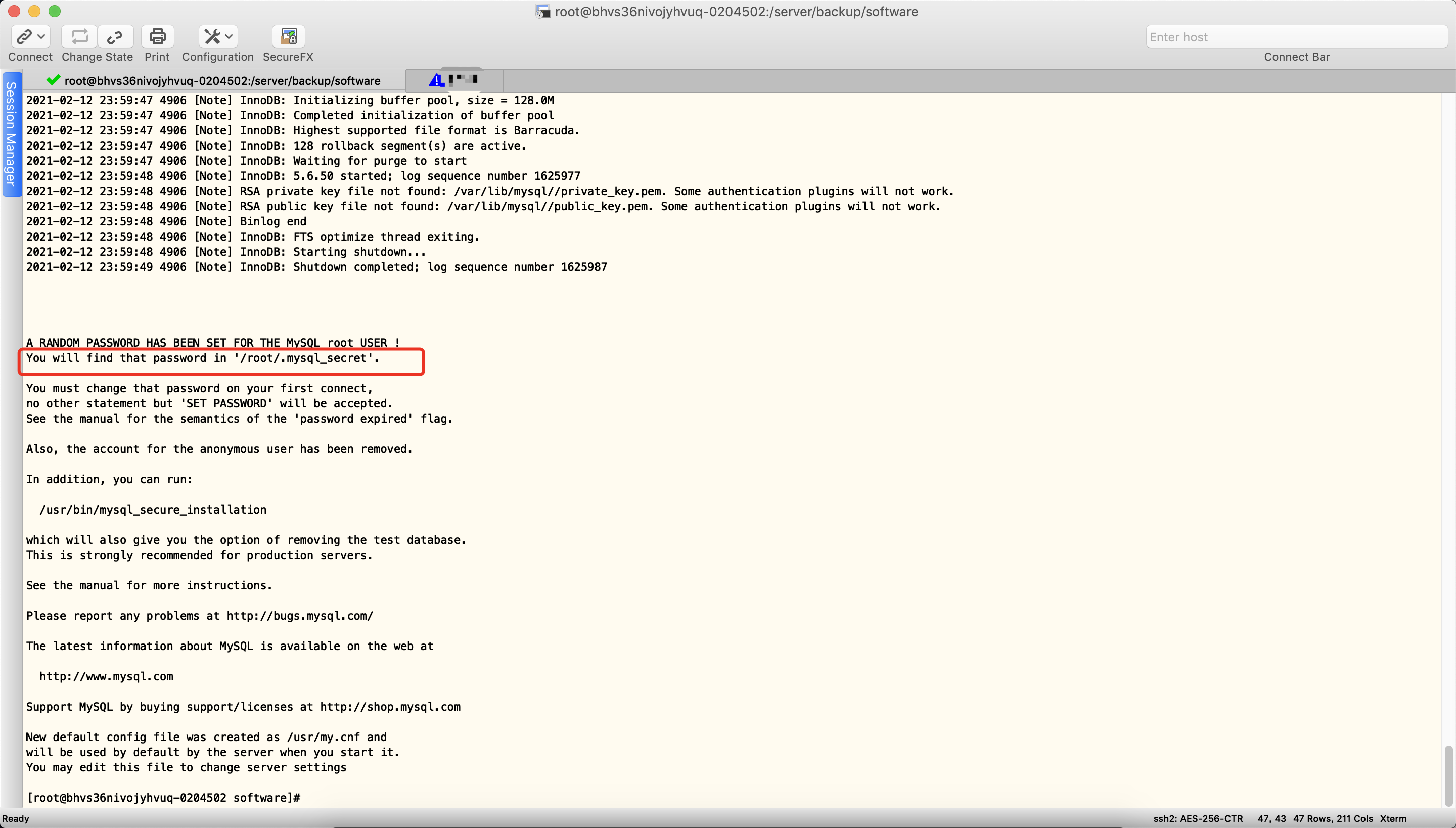Click the http://bugs.mysql.com/ URL text

[x=300, y=616]
